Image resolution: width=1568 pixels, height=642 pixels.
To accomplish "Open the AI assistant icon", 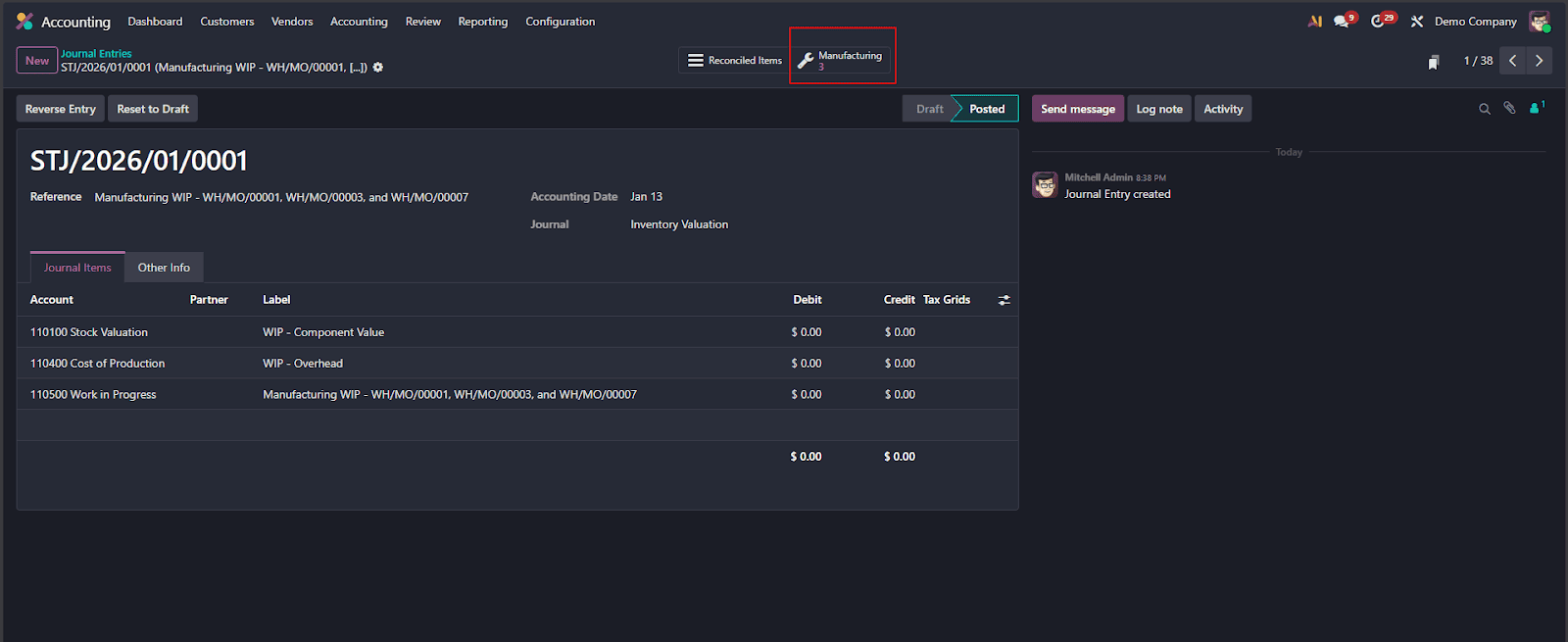I will coord(1315,21).
